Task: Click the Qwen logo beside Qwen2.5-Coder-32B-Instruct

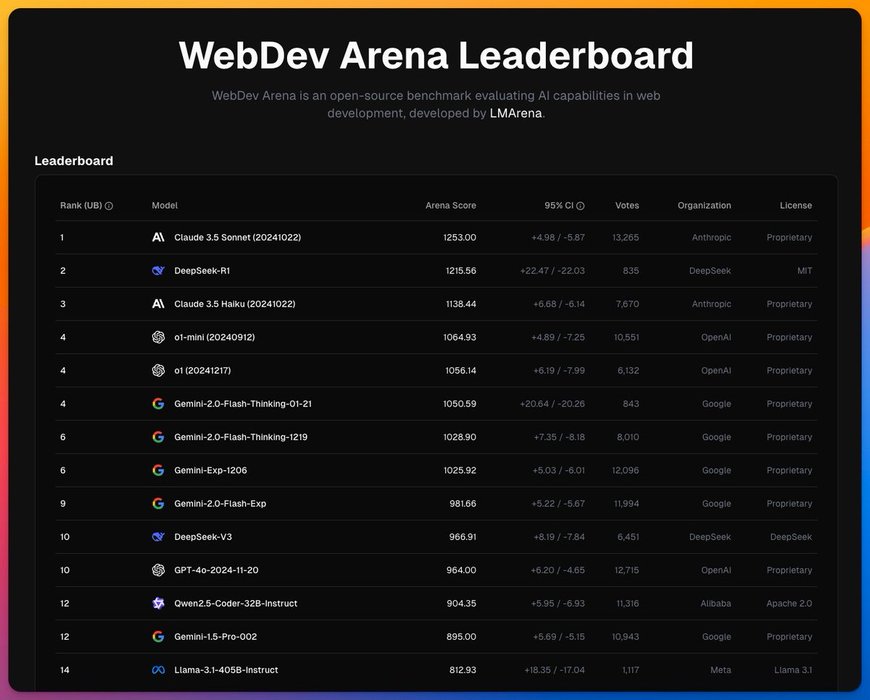Action: 158,603
